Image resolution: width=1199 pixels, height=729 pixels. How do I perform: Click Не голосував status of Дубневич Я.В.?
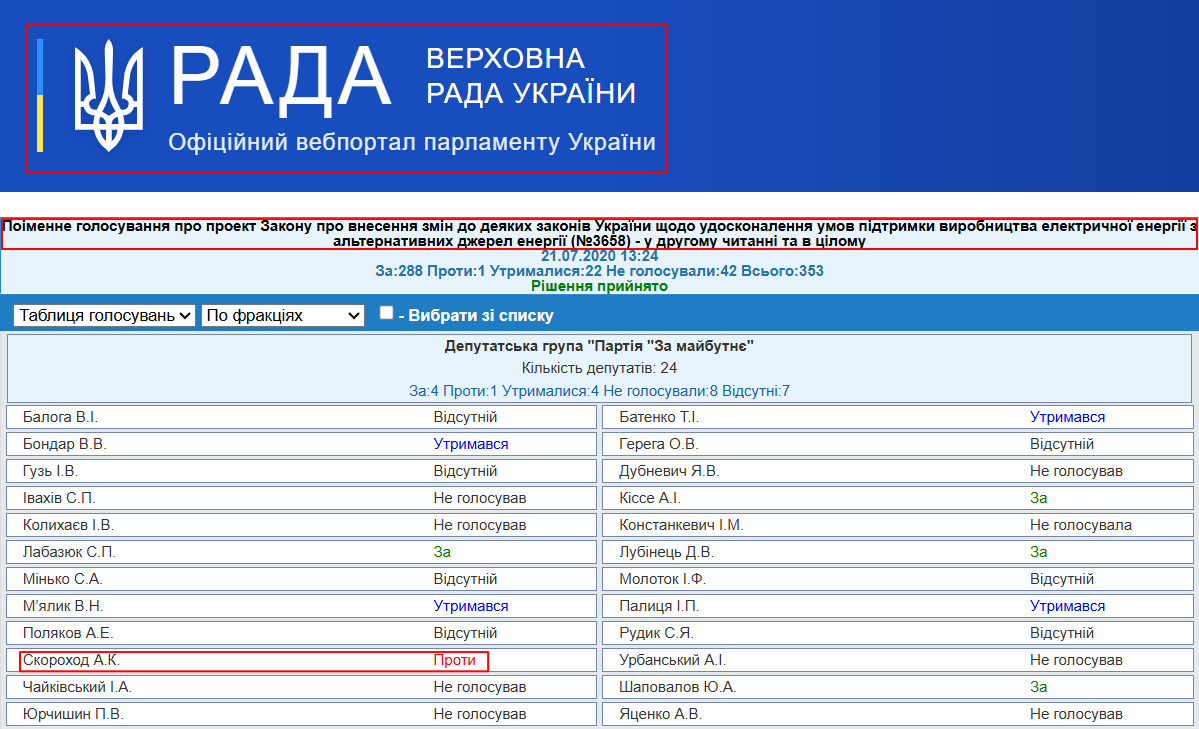point(1076,471)
